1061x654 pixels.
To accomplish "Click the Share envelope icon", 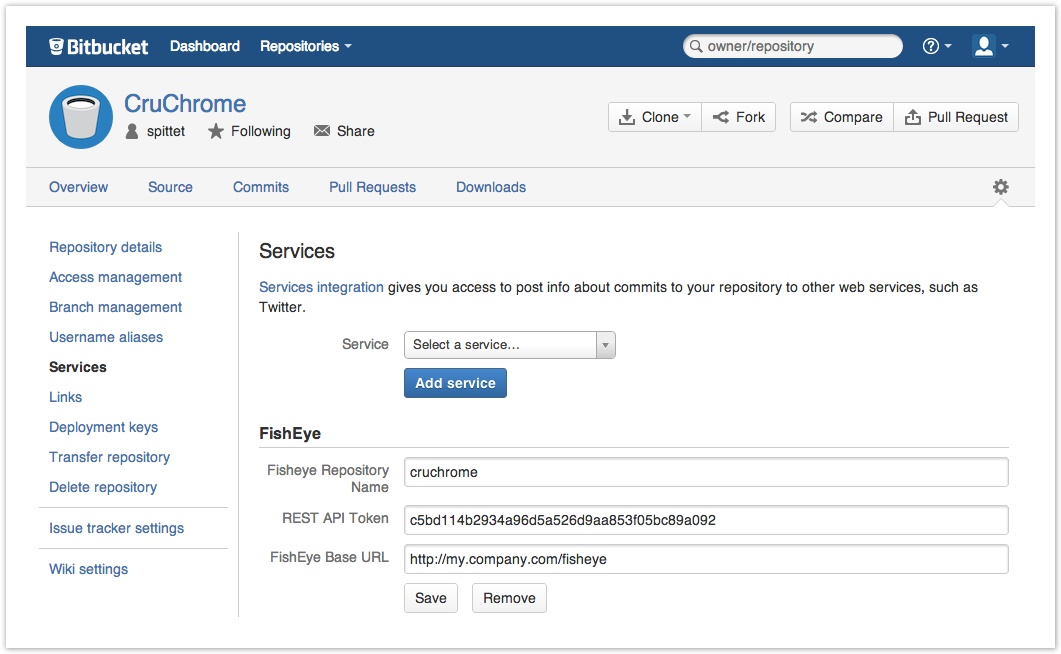I will (322, 131).
